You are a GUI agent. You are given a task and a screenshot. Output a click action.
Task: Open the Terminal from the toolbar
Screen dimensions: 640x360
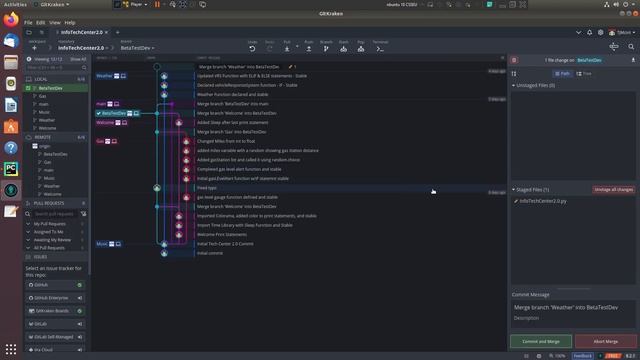click(380, 49)
